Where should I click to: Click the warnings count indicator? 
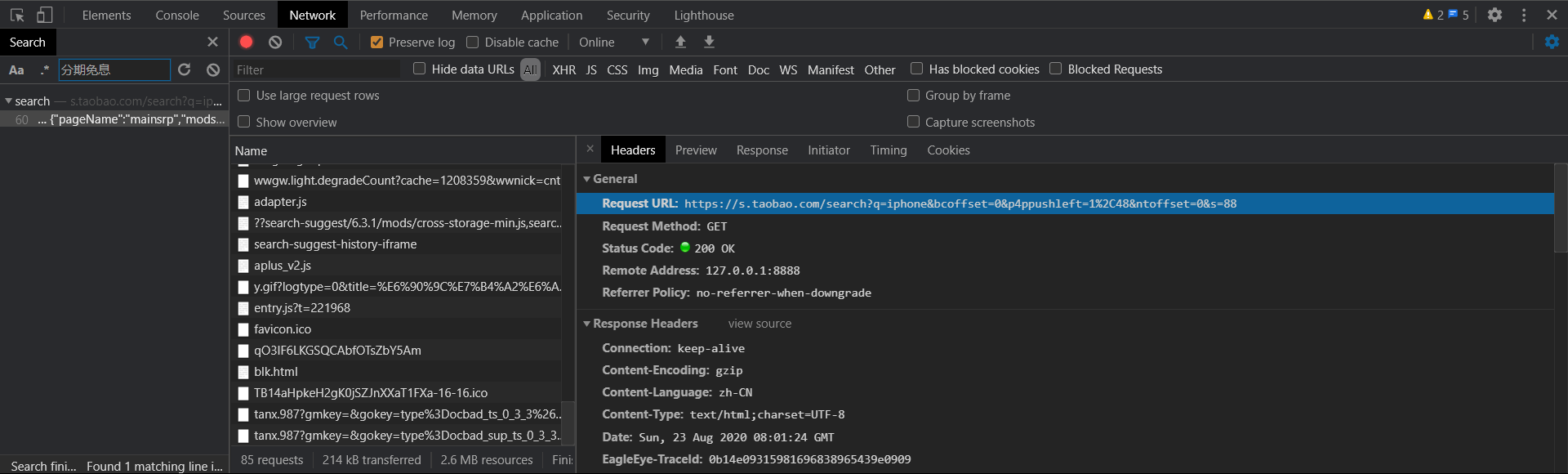(x=1433, y=15)
